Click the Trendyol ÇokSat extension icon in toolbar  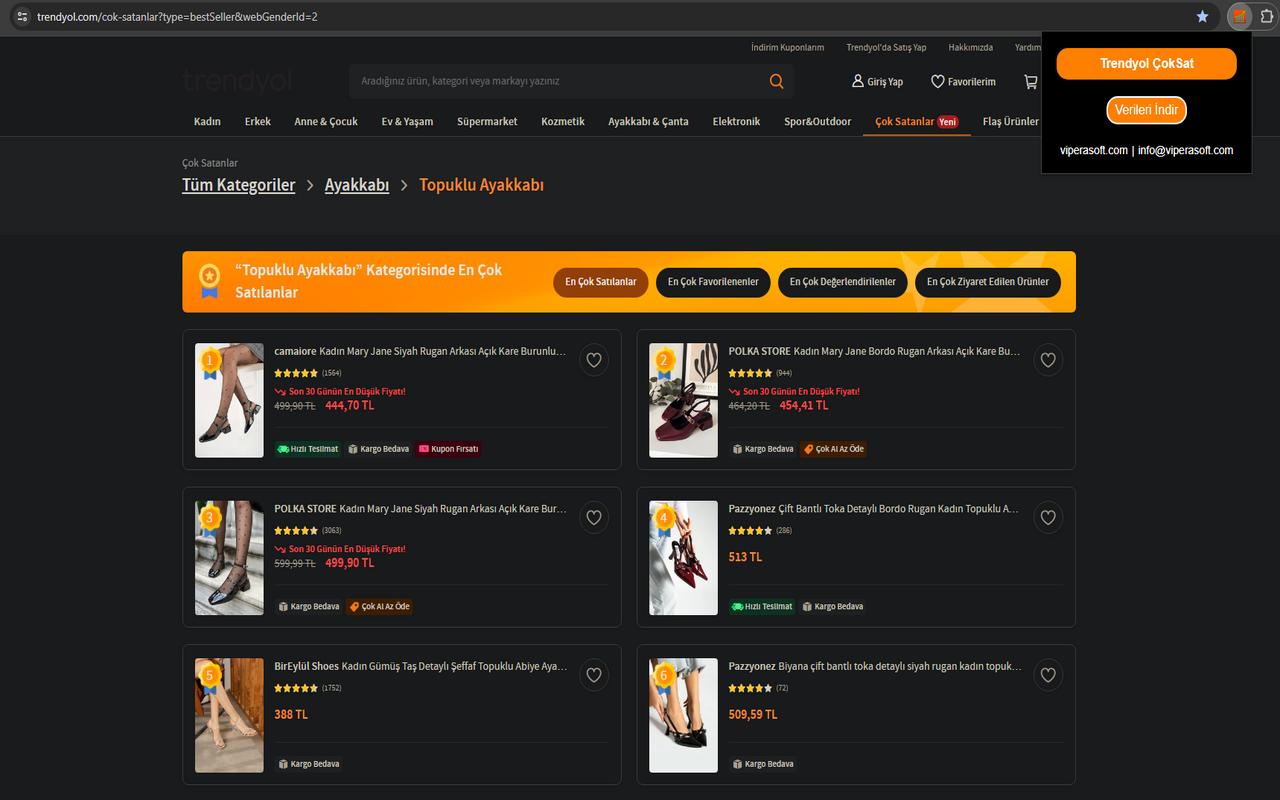tap(1238, 16)
